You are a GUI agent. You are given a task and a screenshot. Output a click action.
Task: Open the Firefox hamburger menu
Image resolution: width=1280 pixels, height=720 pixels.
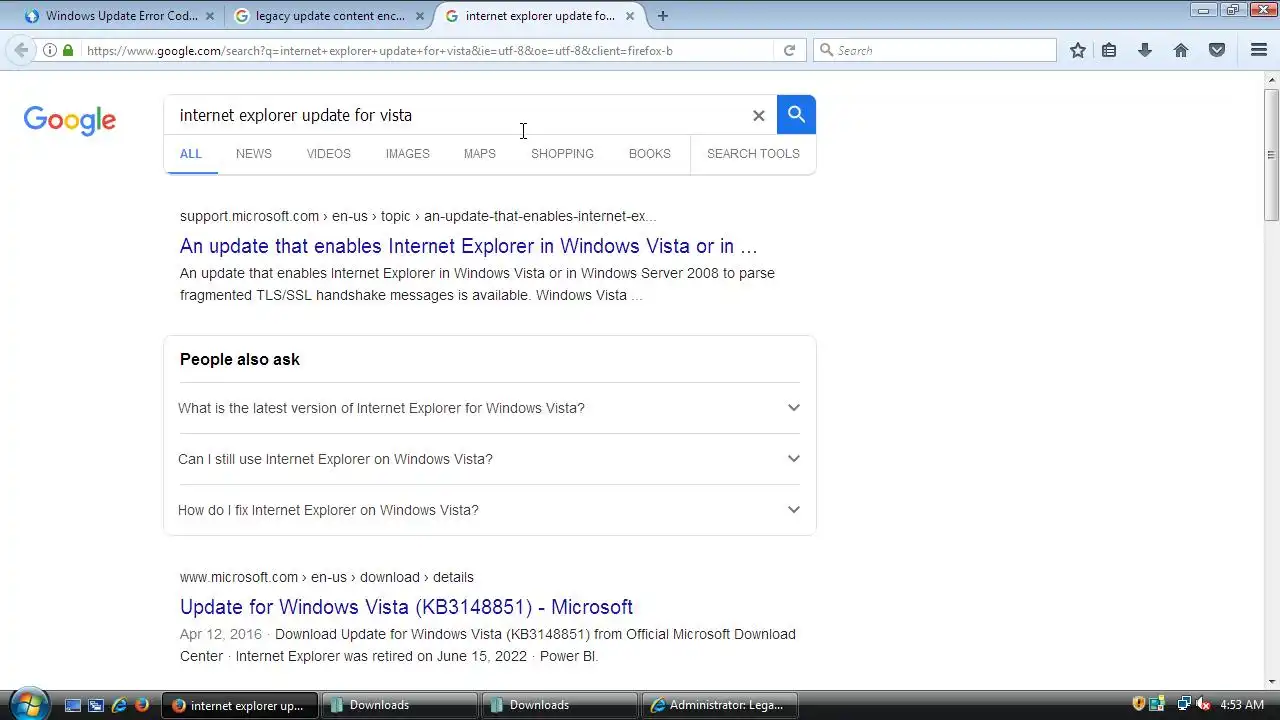tap(1259, 50)
